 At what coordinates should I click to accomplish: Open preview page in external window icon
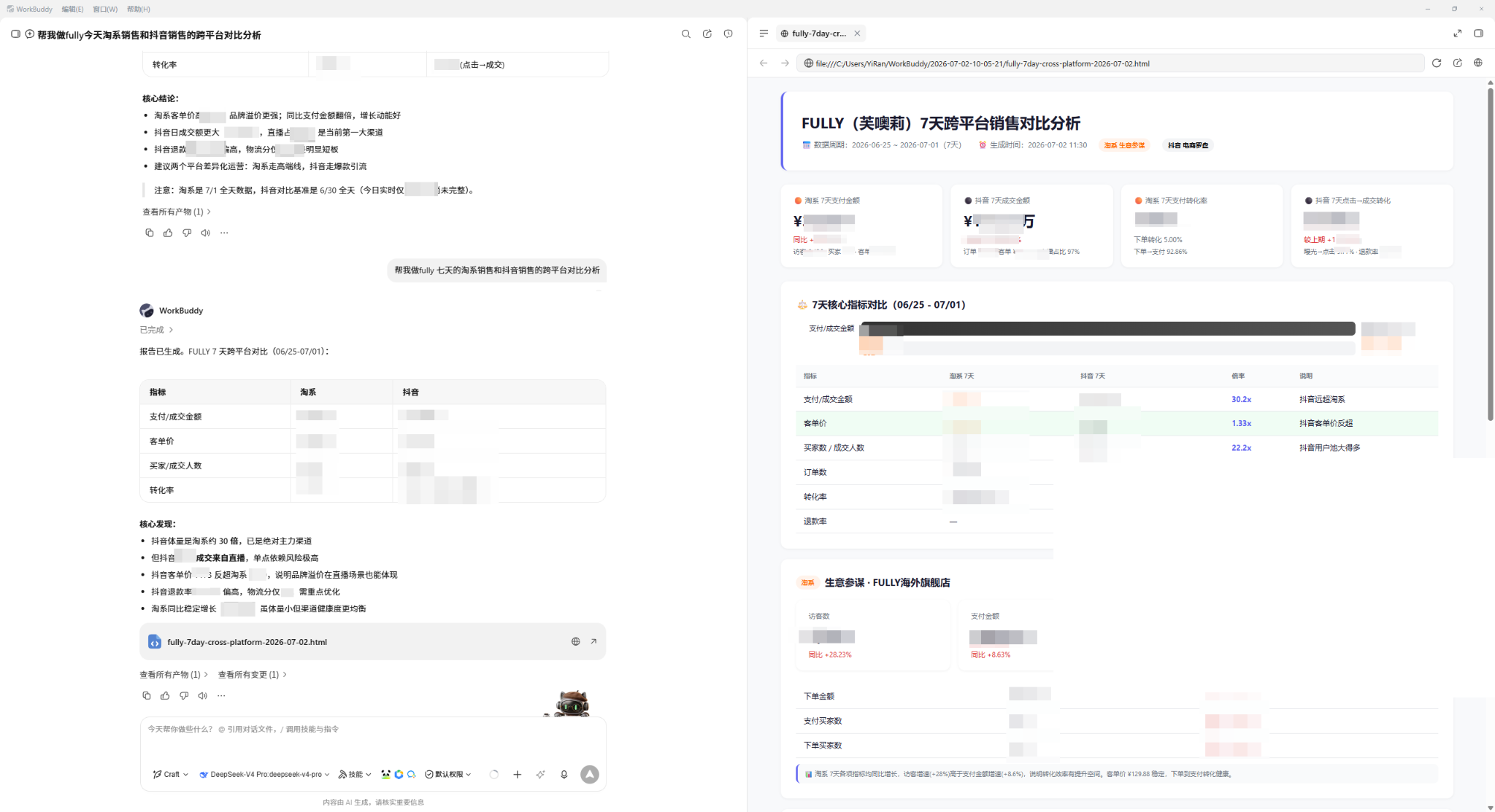(x=1458, y=63)
